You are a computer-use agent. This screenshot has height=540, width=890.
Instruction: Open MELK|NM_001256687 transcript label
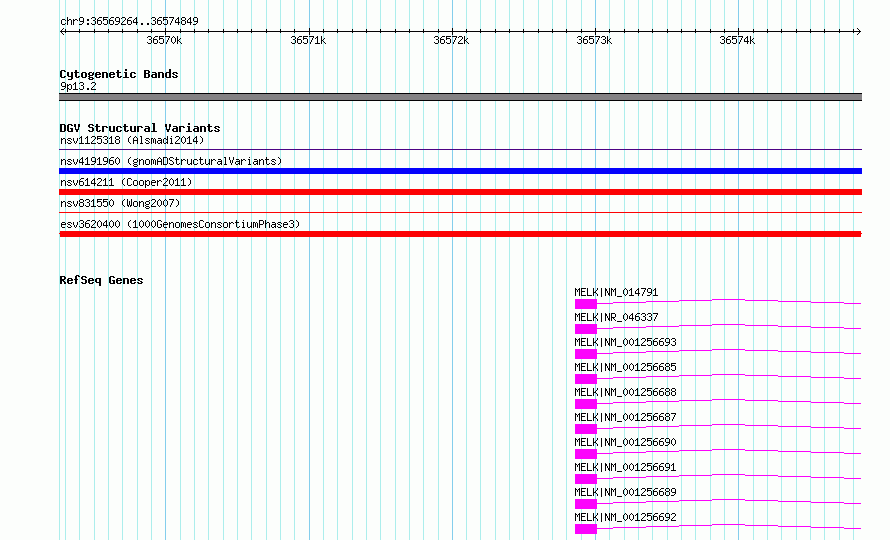pyautogui.click(x=625, y=417)
